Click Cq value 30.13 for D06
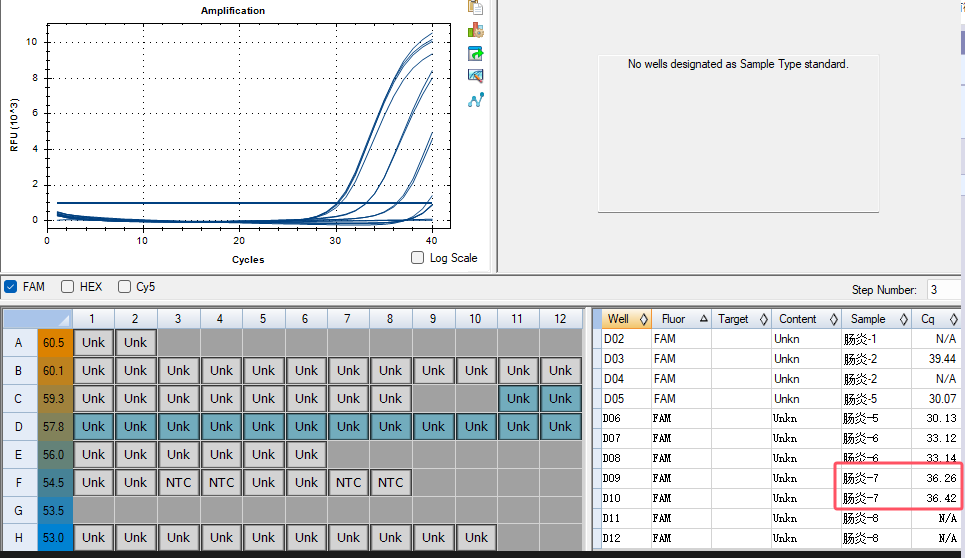 coord(942,418)
